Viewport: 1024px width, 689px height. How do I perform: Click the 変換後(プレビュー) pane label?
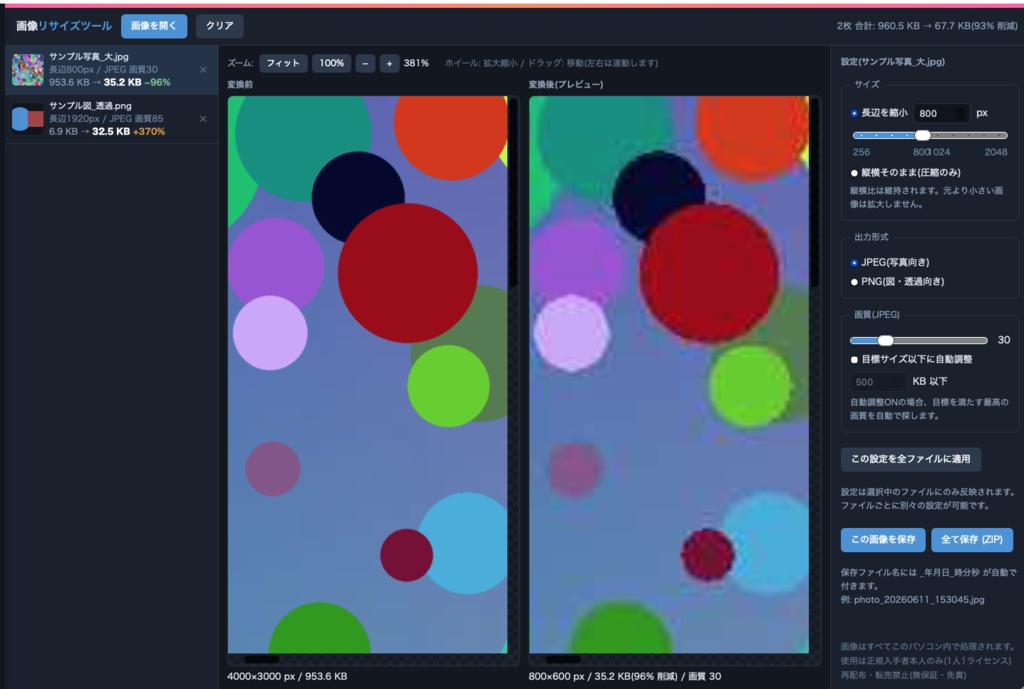pyautogui.click(x=566, y=84)
